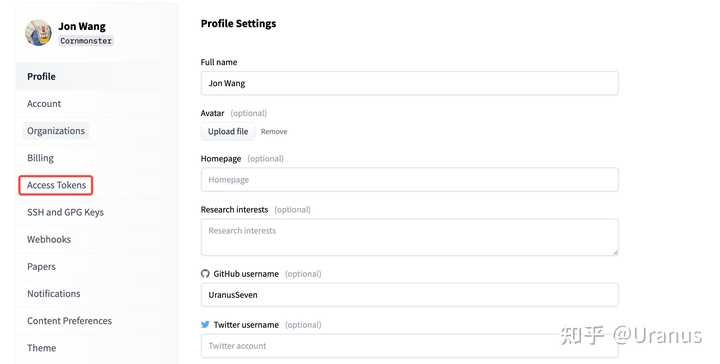Click the Jon Wang avatar picture

(x=38, y=33)
